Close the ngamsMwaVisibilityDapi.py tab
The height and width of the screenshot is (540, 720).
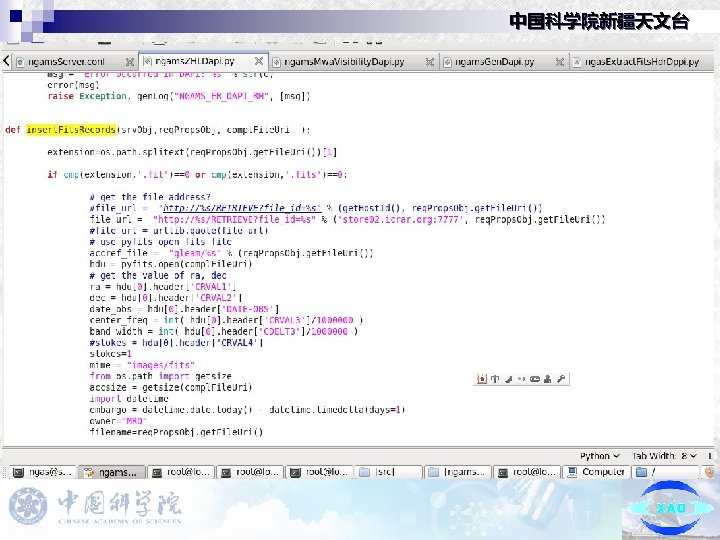pos(430,62)
